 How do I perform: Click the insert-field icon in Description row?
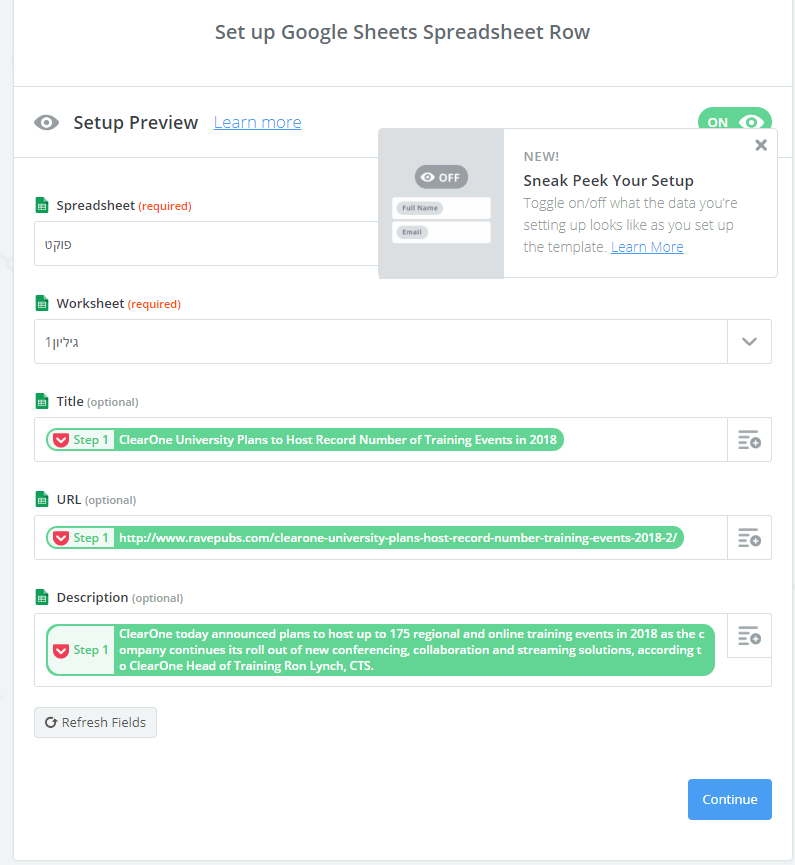tap(749, 636)
